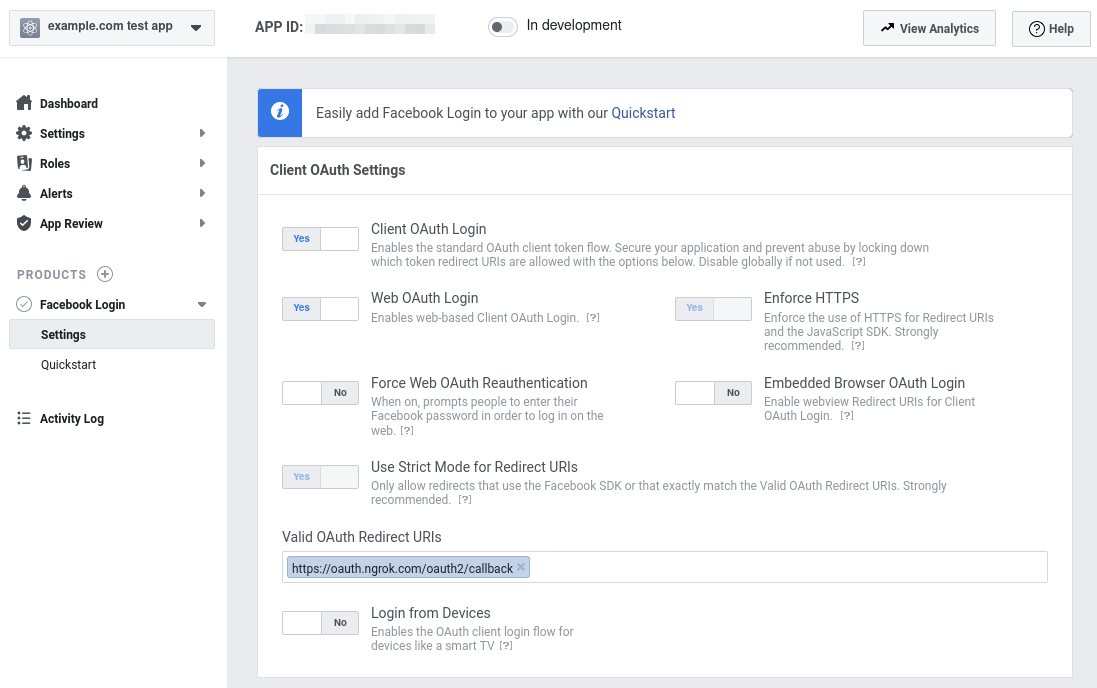Click the Dashboard house icon

(x=24, y=103)
